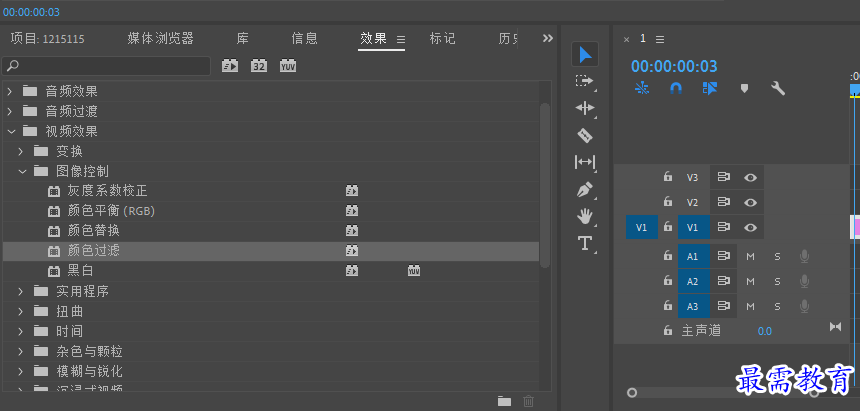Expand the 音频过渡 folder
This screenshot has height=411, width=860.
(10, 111)
